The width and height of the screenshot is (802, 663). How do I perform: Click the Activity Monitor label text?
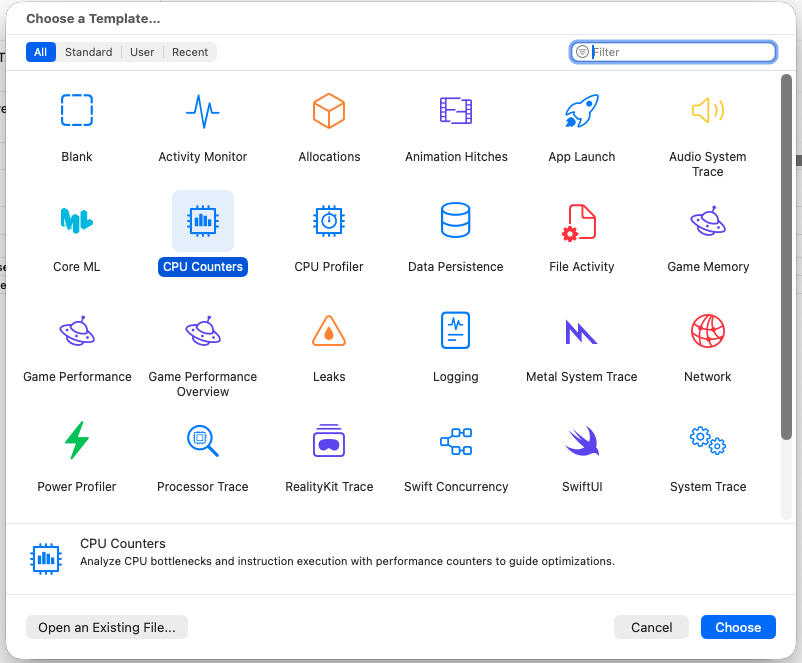(x=203, y=157)
